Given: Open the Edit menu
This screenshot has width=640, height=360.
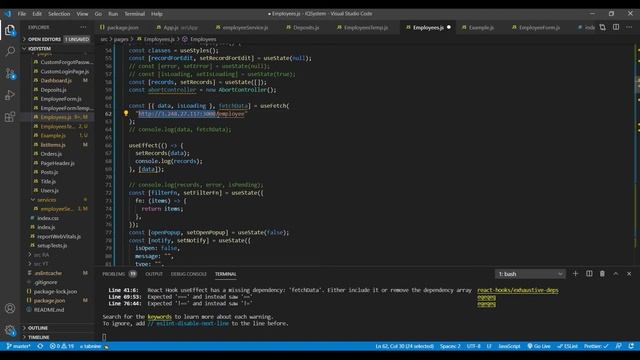Looking at the screenshot, I should (x=37, y=13).
